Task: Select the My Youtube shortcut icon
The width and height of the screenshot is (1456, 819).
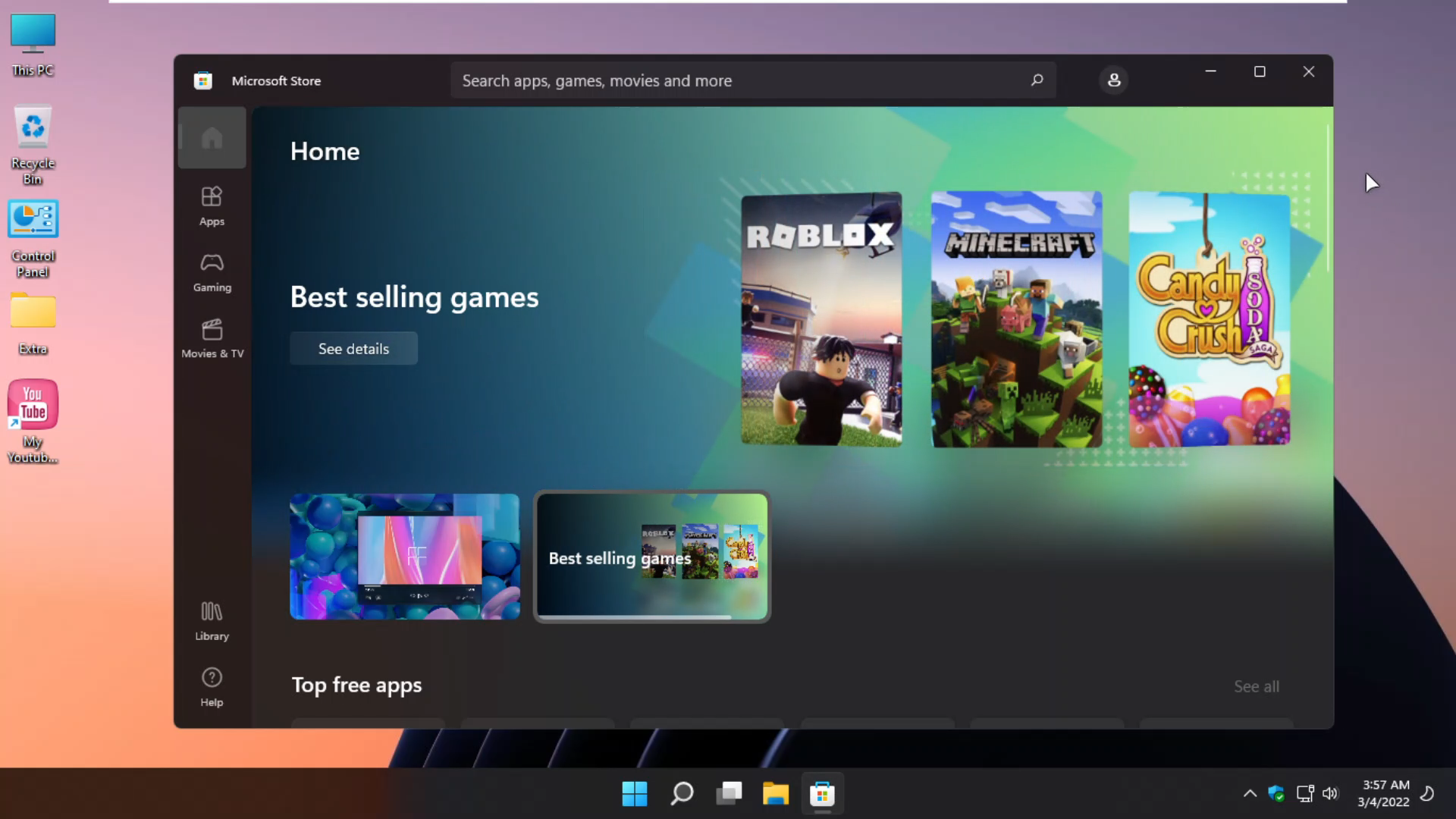Action: [x=33, y=422]
